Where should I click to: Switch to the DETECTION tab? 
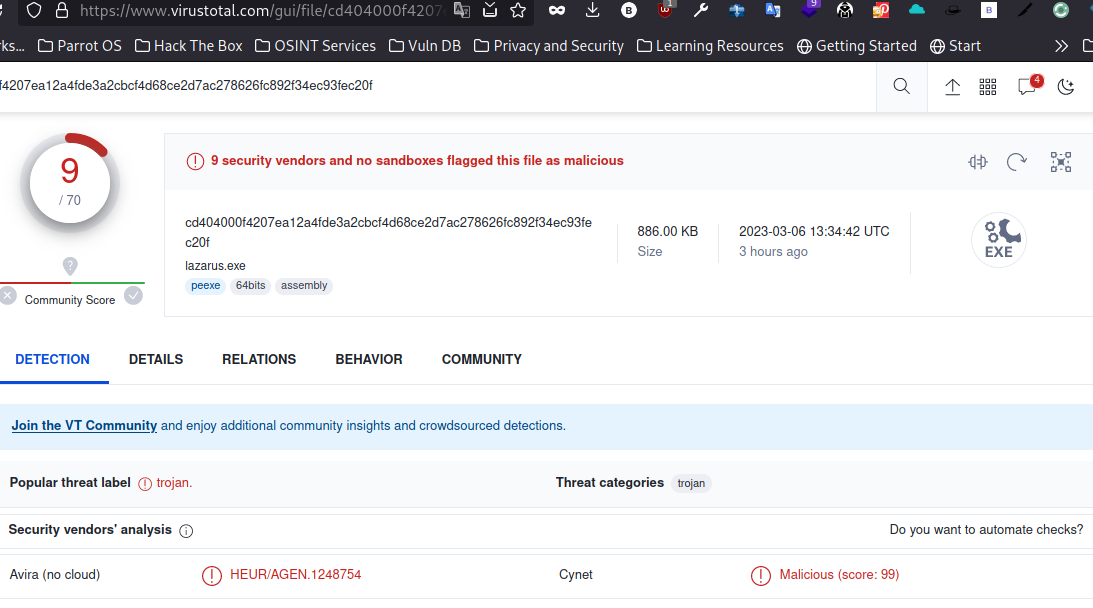coord(52,360)
